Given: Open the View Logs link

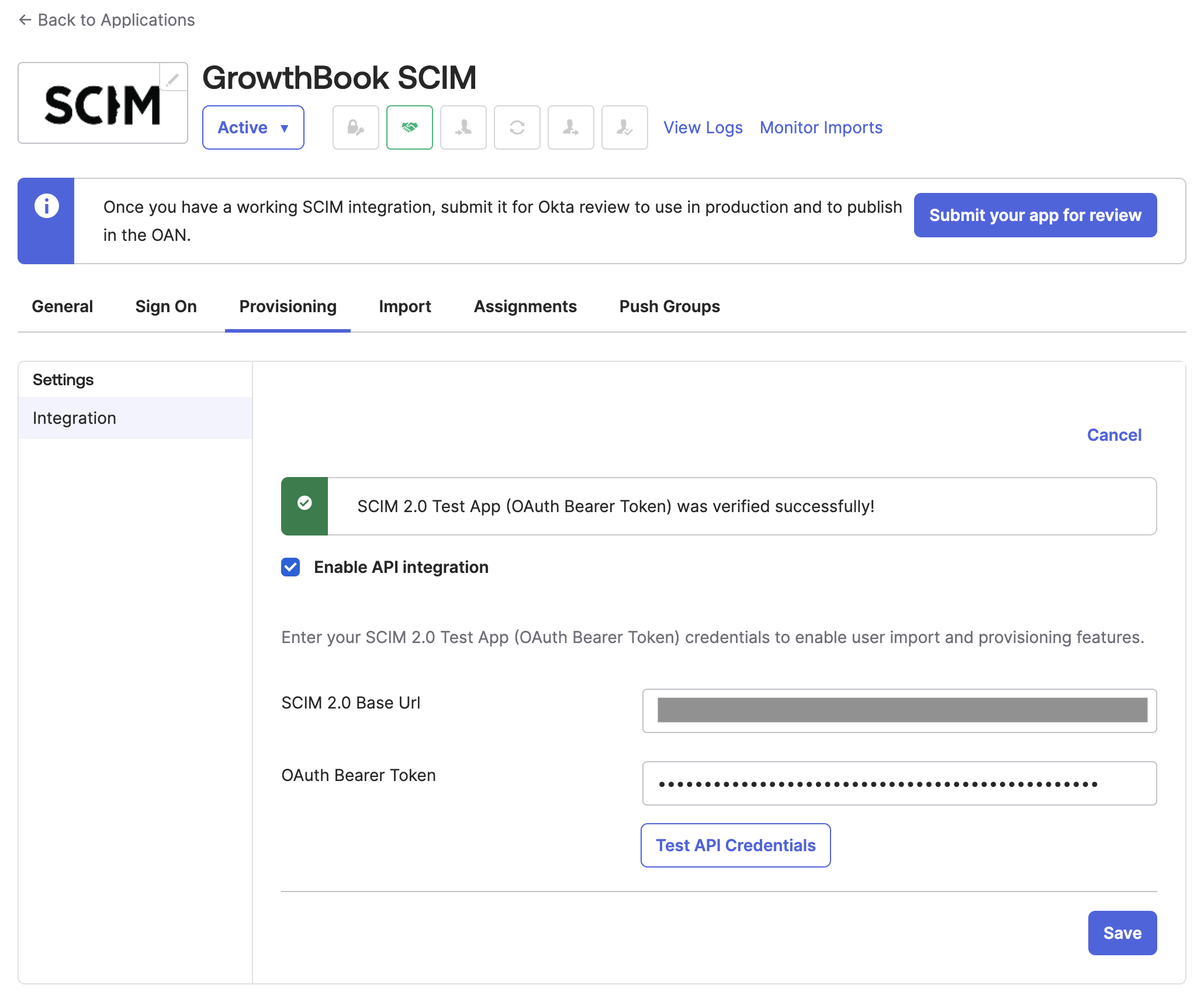Looking at the screenshot, I should click(703, 127).
